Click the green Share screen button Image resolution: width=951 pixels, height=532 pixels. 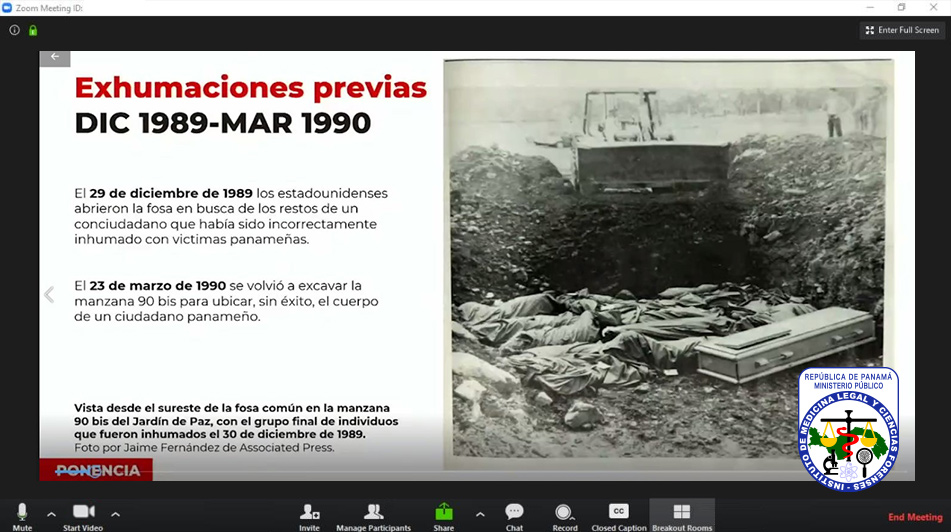(x=443, y=517)
